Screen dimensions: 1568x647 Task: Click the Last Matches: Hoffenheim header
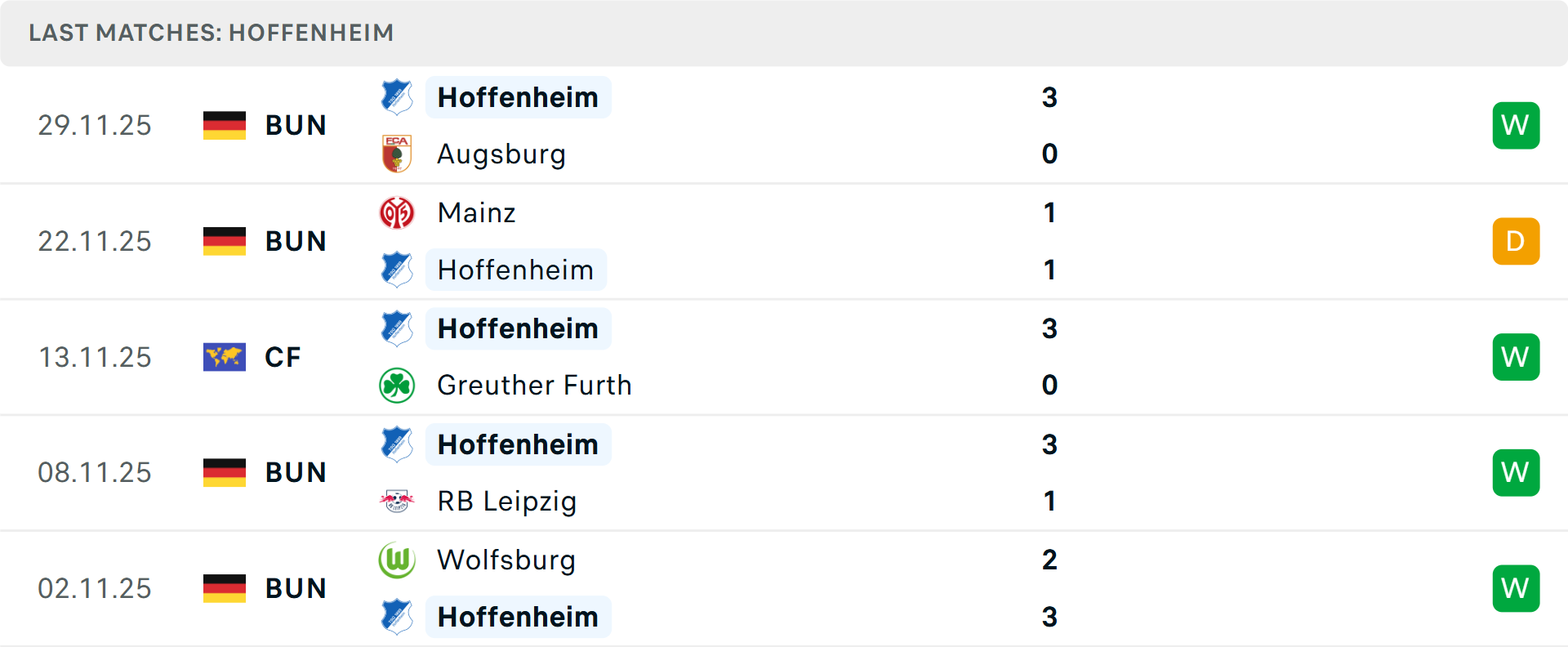(212, 33)
